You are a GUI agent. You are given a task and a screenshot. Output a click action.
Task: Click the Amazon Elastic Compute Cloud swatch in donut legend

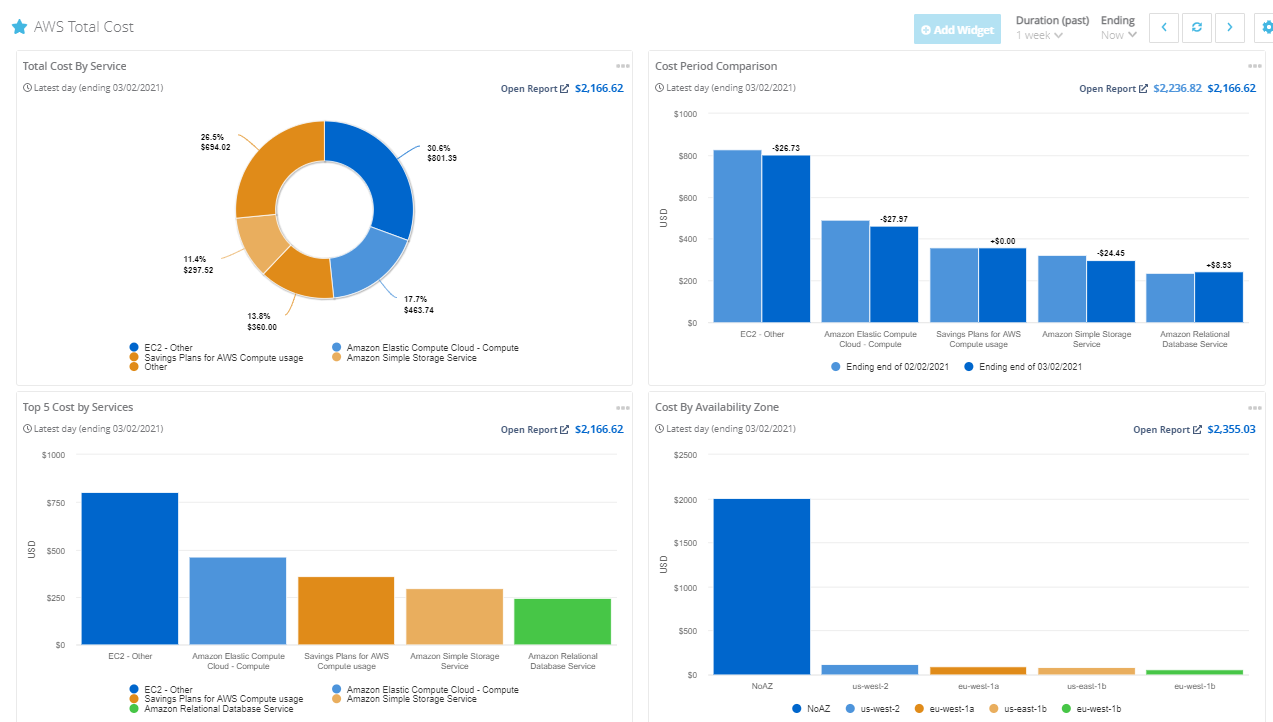pyautogui.click(x=337, y=348)
